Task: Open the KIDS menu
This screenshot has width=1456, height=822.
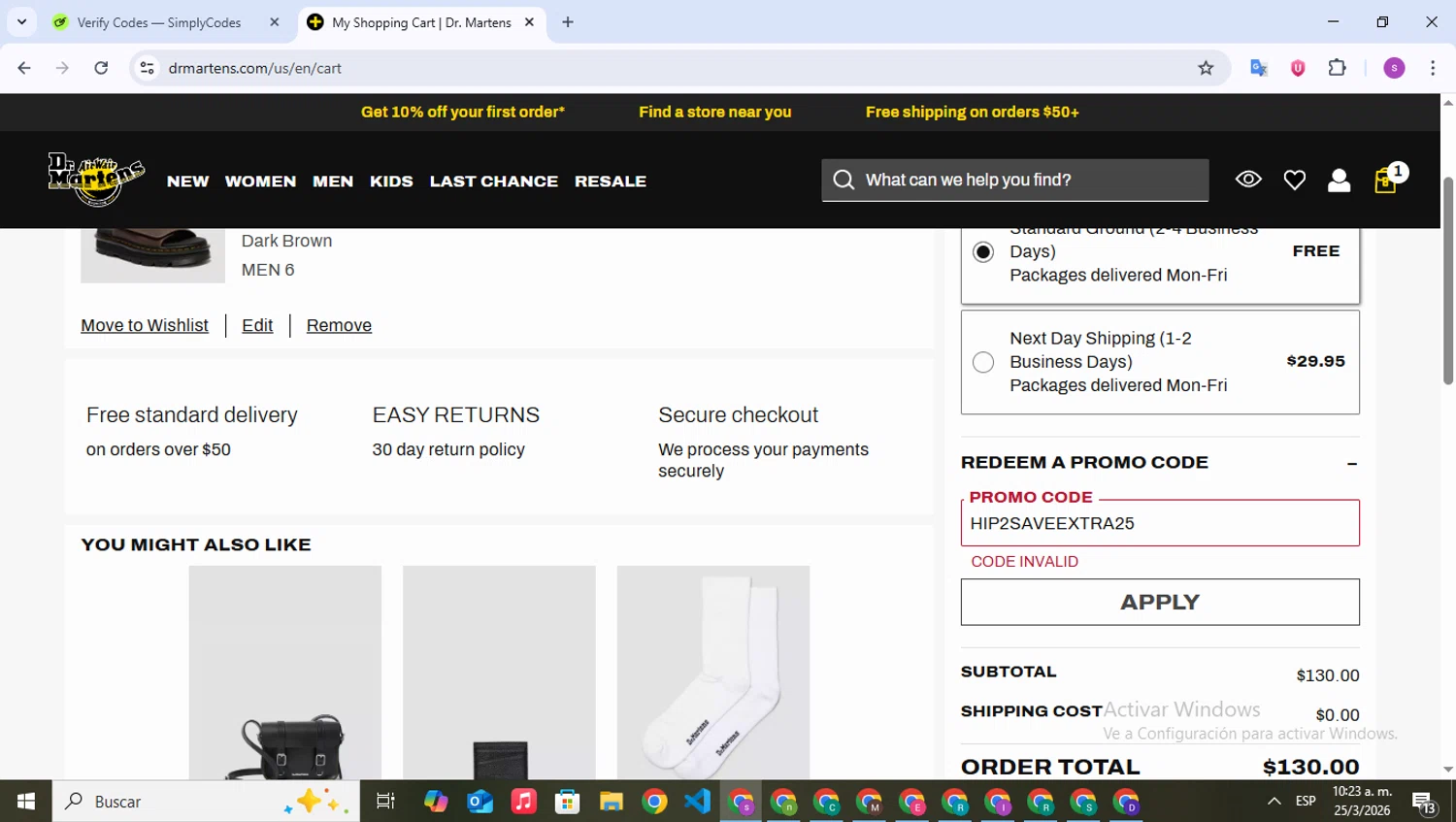Action: pos(391,181)
